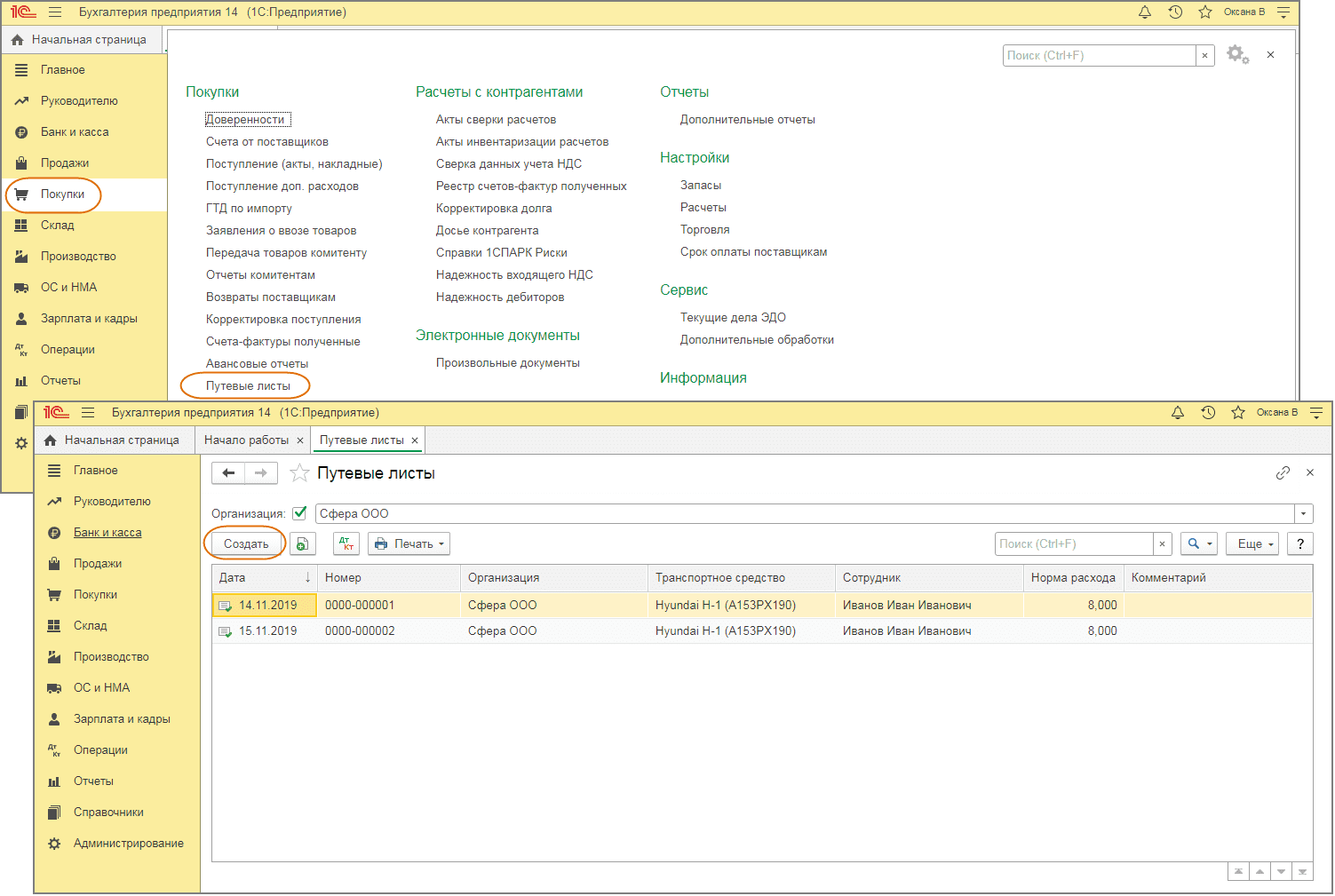Close the Путевые листы tab
The image size is (1335, 896).
[x=415, y=440]
